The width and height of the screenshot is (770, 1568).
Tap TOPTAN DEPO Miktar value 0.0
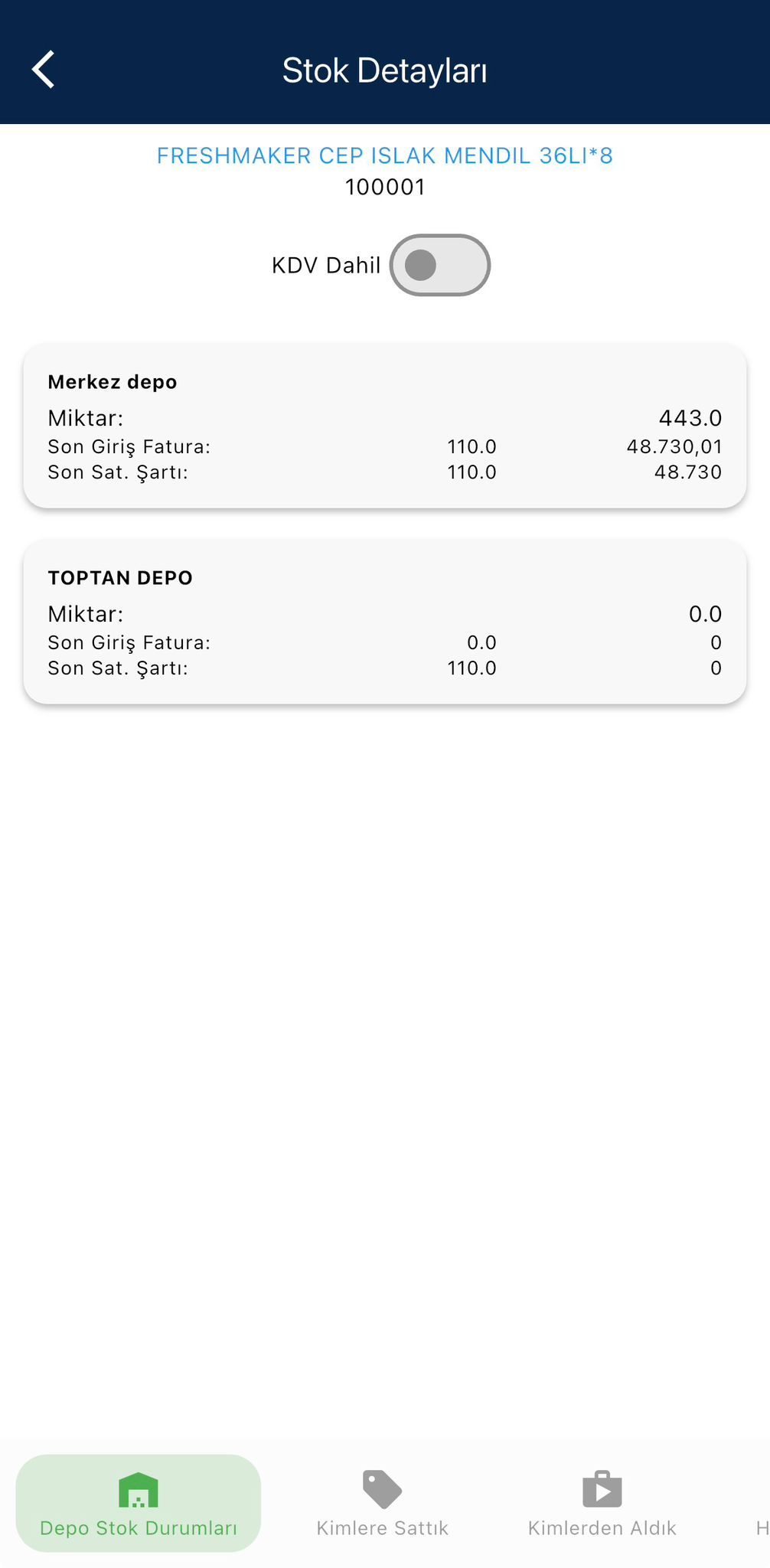(x=705, y=614)
